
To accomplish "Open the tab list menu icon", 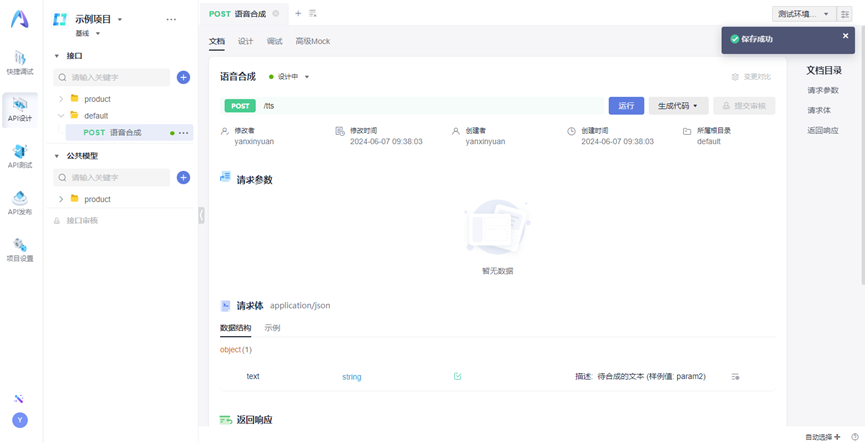I will pyautogui.click(x=313, y=13).
